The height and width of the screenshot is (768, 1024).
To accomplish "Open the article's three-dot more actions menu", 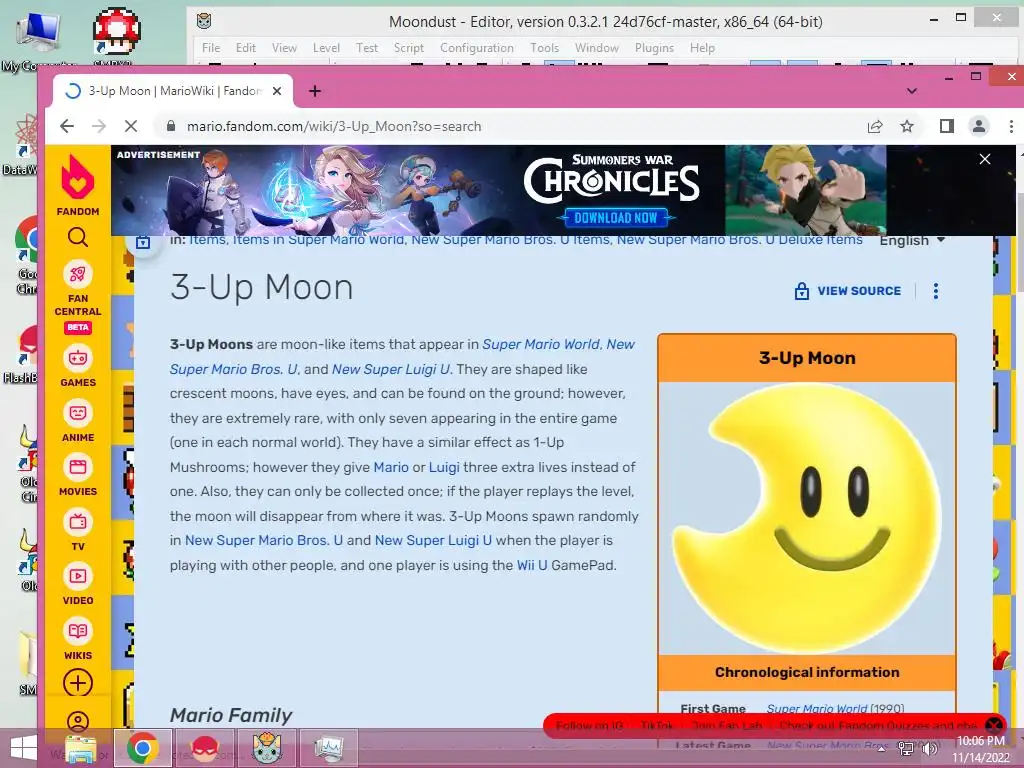I will pyautogui.click(x=936, y=291).
